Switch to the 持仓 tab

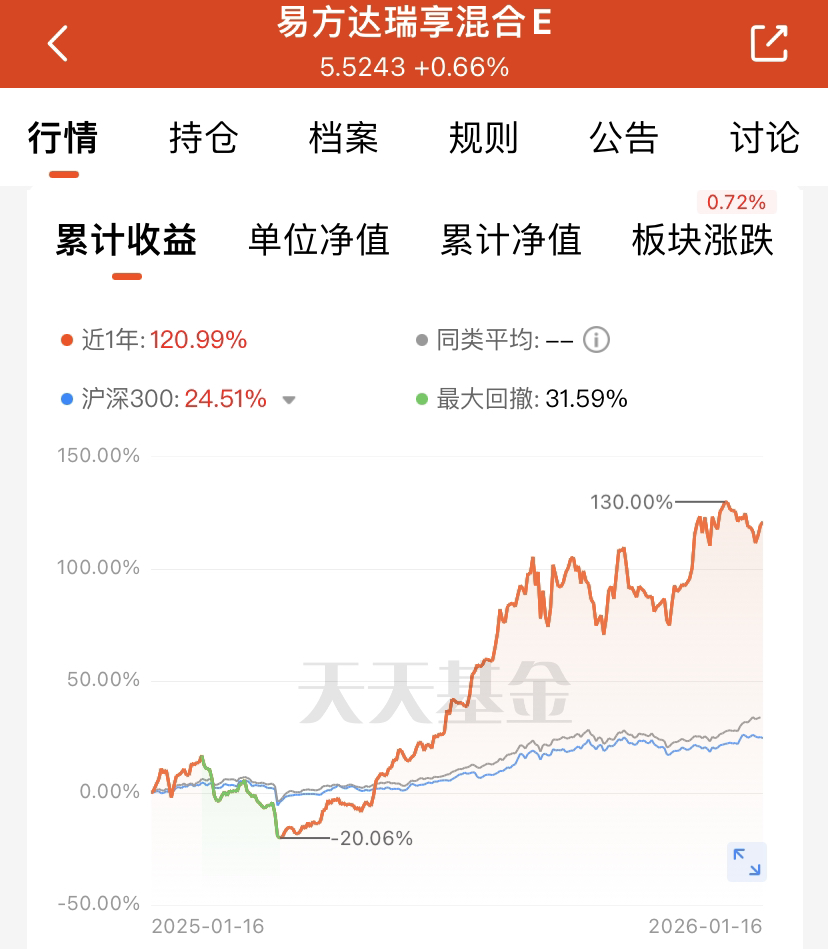tap(203, 138)
